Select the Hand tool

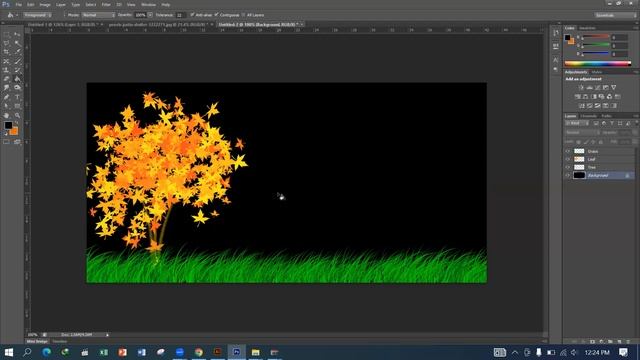(7, 115)
